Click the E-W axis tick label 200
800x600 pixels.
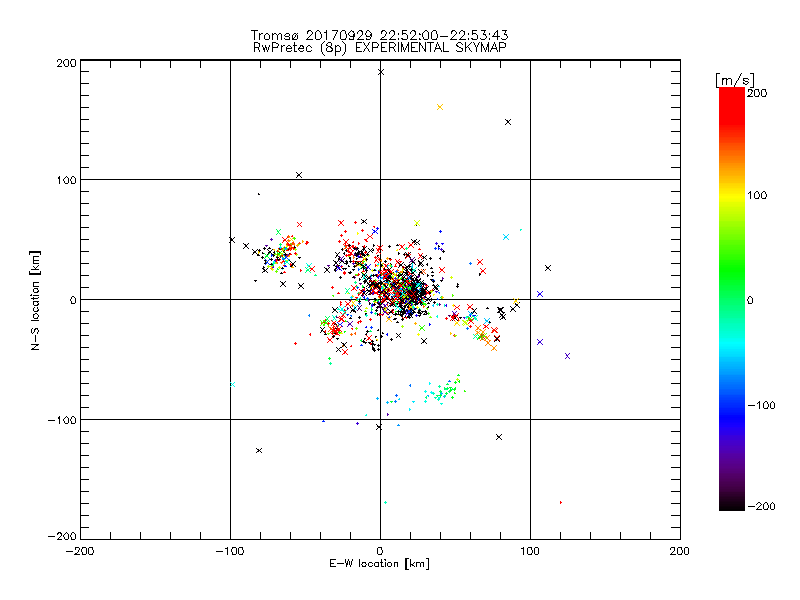click(680, 551)
